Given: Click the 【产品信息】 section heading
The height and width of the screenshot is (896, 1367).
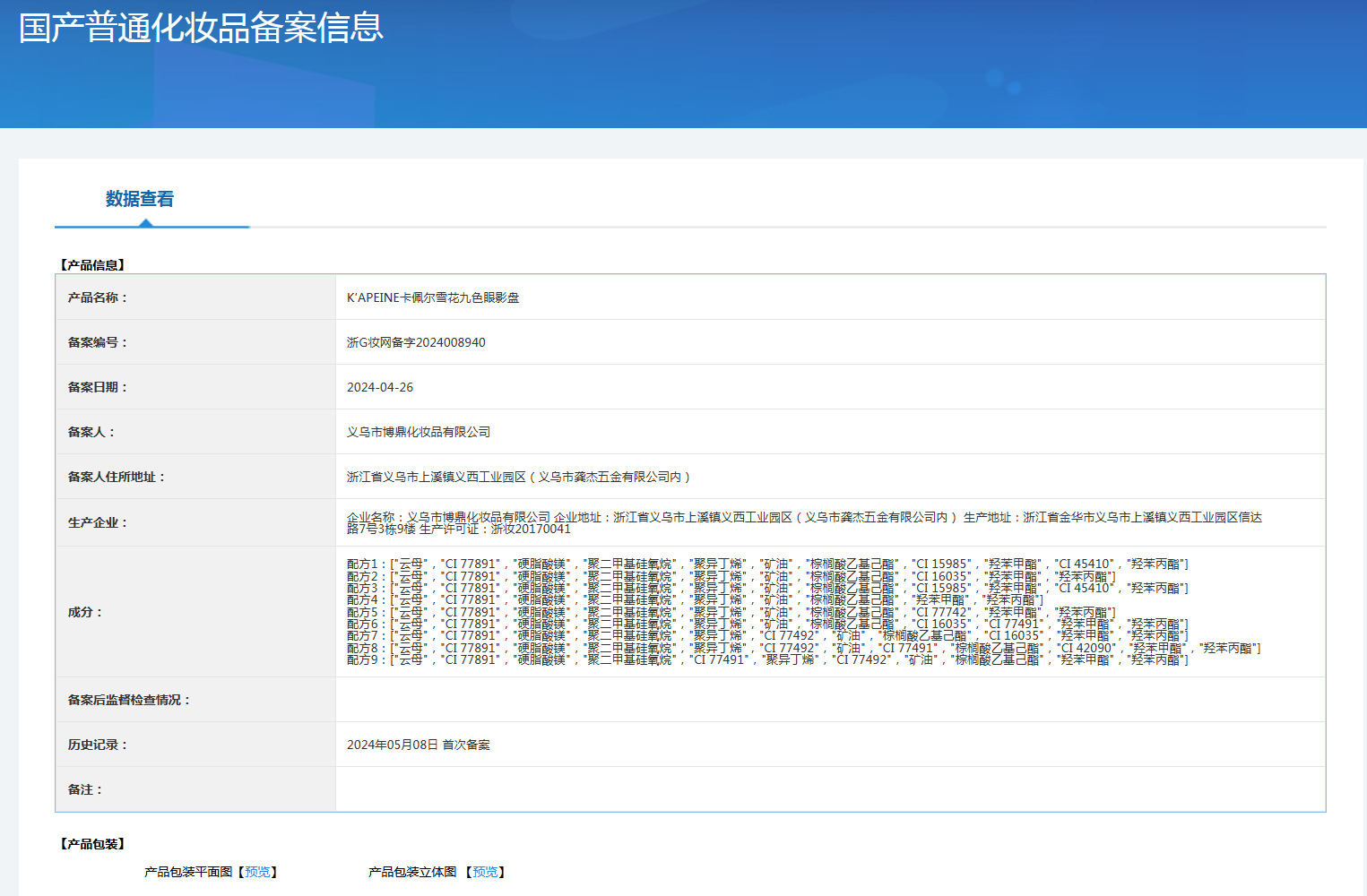Looking at the screenshot, I should [93, 265].
